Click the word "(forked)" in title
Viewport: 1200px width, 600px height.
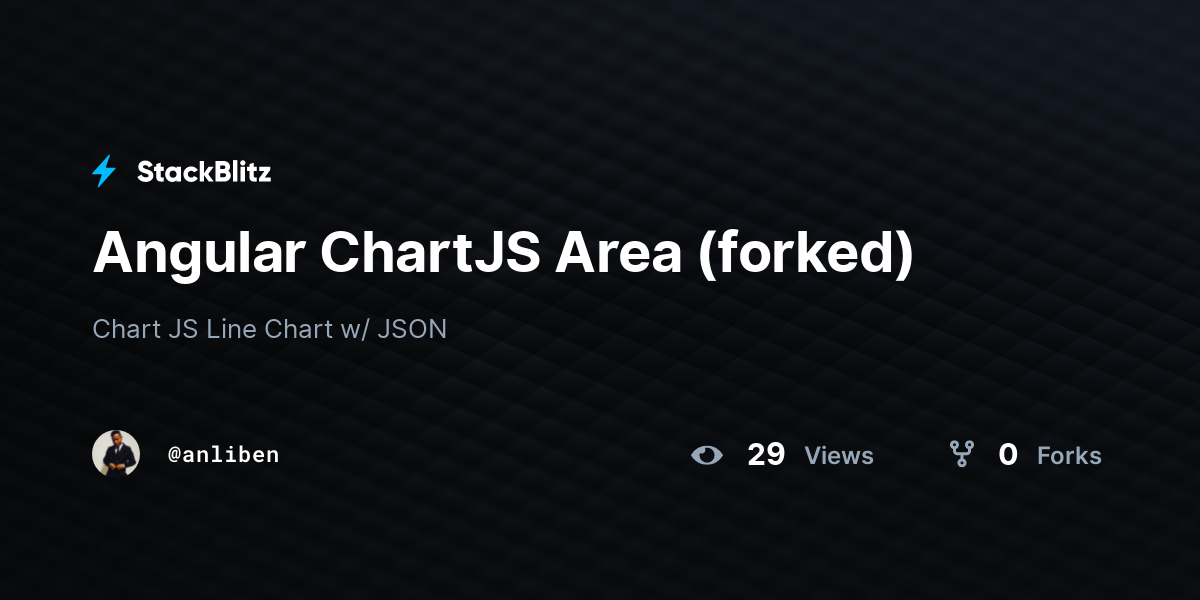(x=805, y=254)
